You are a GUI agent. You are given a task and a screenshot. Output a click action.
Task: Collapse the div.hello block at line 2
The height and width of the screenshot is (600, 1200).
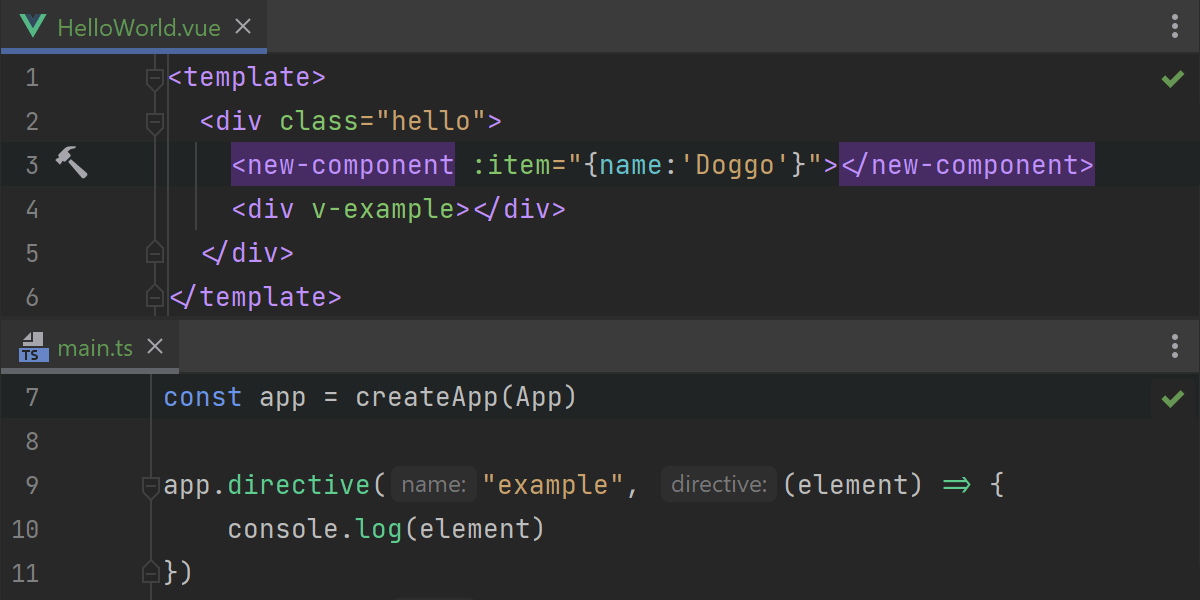click(154, 122)
